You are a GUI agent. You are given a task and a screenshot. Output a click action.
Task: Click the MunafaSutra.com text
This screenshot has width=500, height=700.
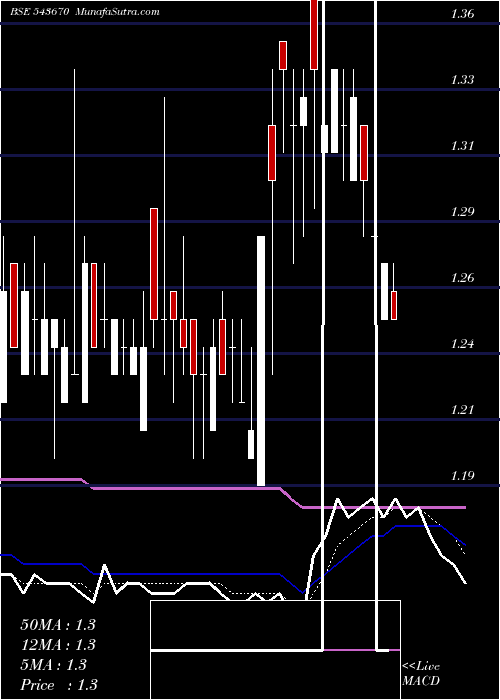[x=118, y=12]
